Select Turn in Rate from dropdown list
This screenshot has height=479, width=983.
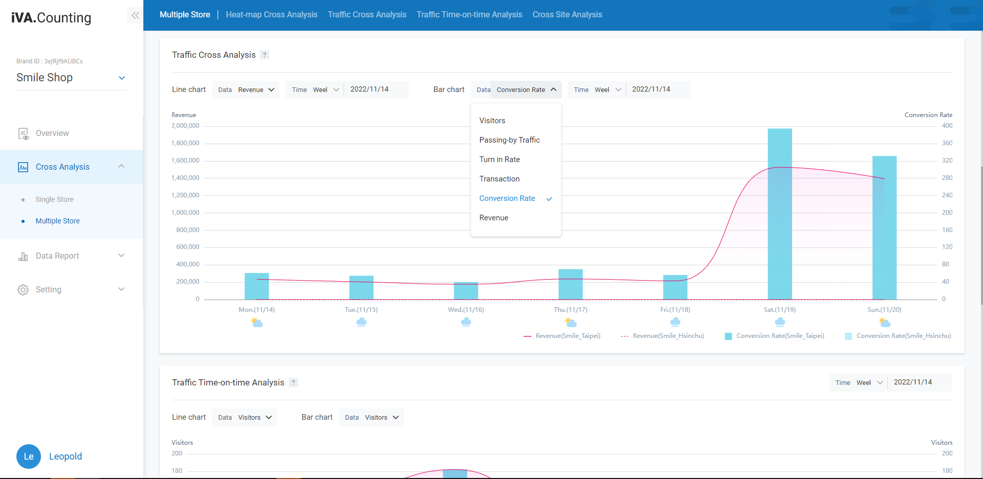499,159
